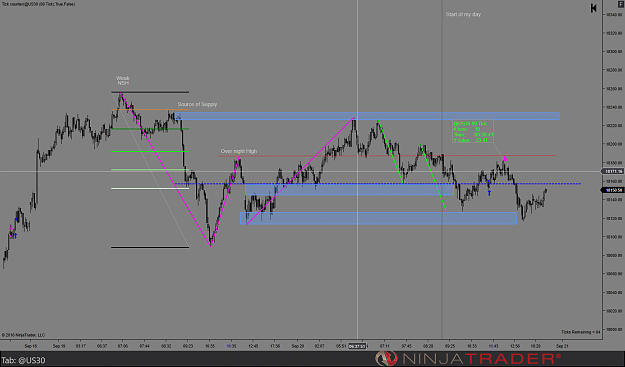Select the bottom black Fibonacci level line

(x=150, y=247)
